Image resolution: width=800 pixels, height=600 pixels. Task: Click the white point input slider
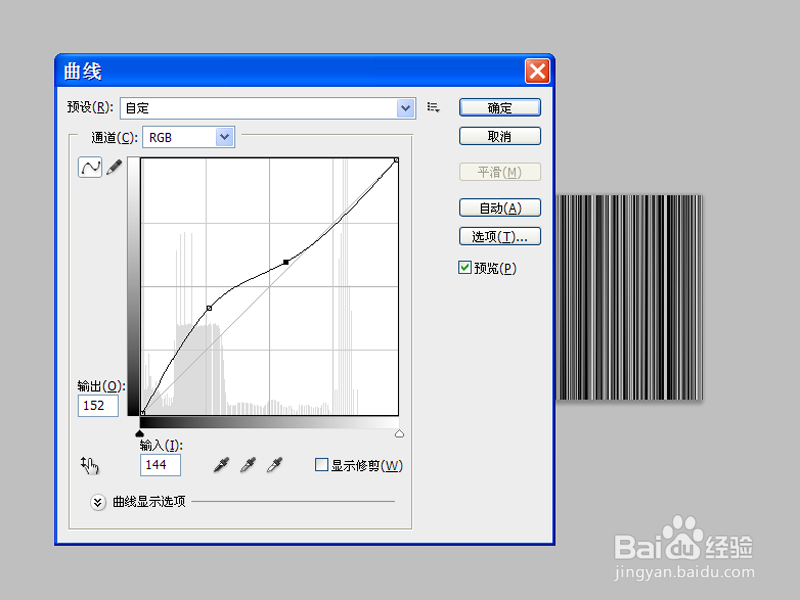(399, 434)
